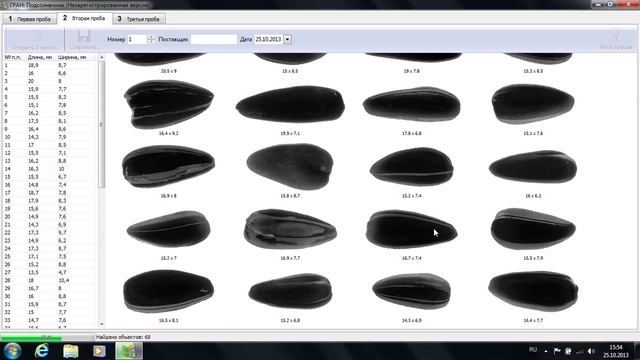Screen dimensions: 640x360
Task: Click the seed image labeled 16.5 x 8.1
Action: [169, 291]
